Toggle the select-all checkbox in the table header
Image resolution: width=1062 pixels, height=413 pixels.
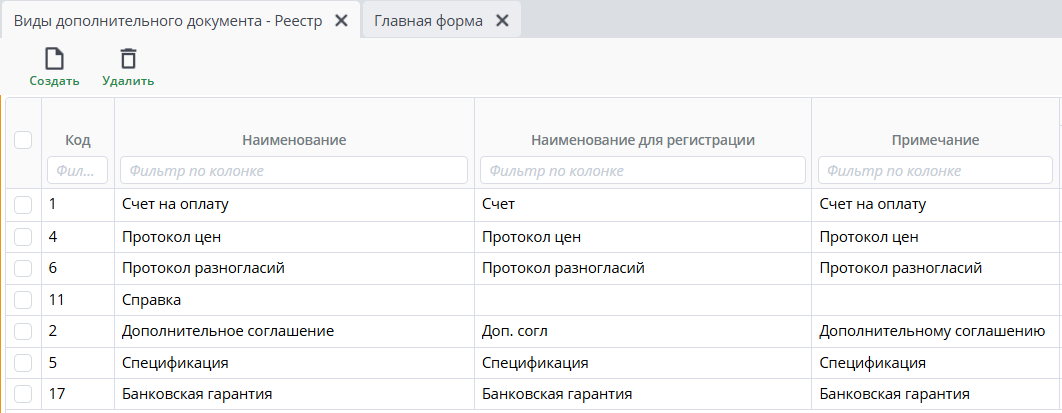(x=23, y=140)
